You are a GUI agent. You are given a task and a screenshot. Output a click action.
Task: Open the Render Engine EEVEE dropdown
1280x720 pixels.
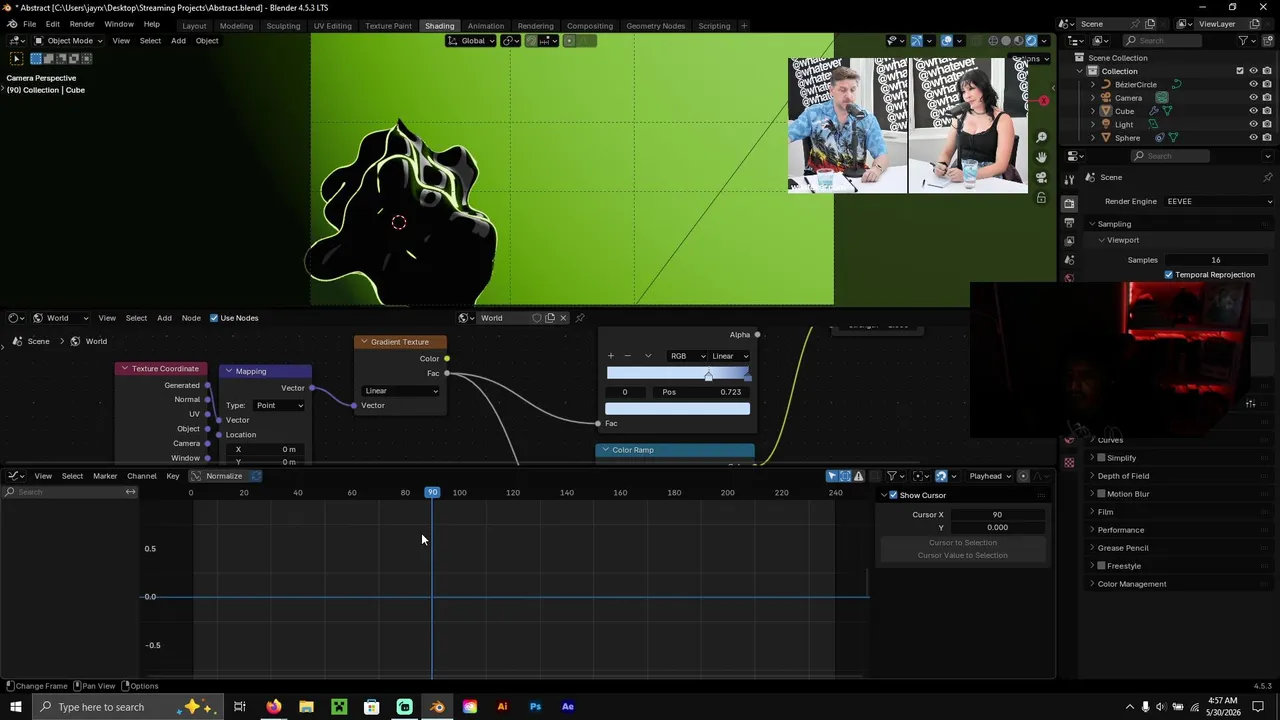(1218, 201)
